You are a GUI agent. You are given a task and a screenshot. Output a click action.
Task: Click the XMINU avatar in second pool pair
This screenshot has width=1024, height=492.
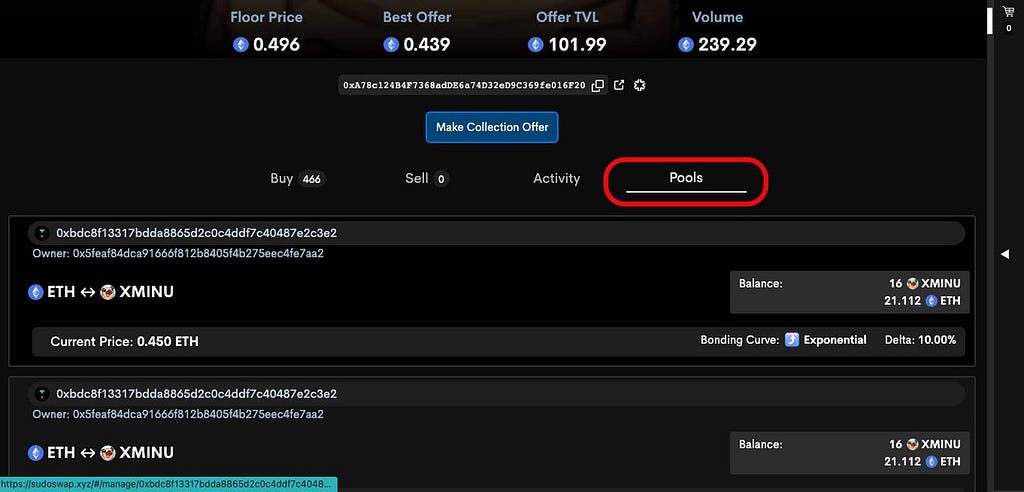click(108, 453)
